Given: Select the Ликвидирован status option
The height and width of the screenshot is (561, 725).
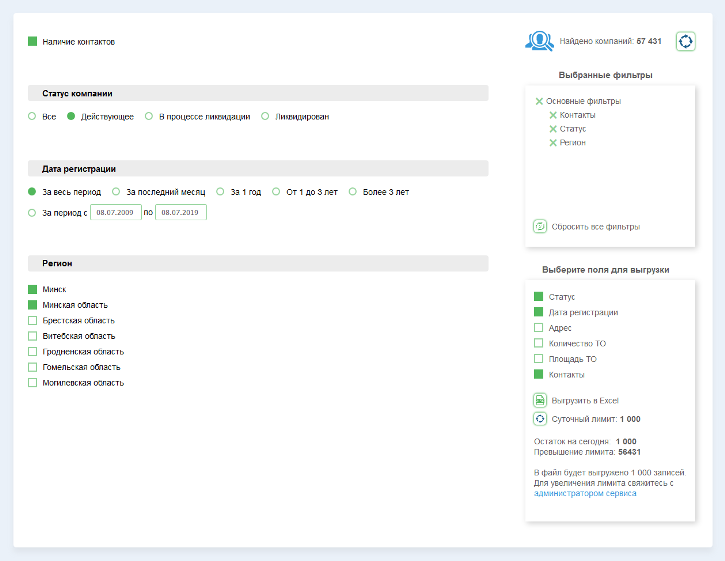Looking at the screenshot, I should [266, 117].
